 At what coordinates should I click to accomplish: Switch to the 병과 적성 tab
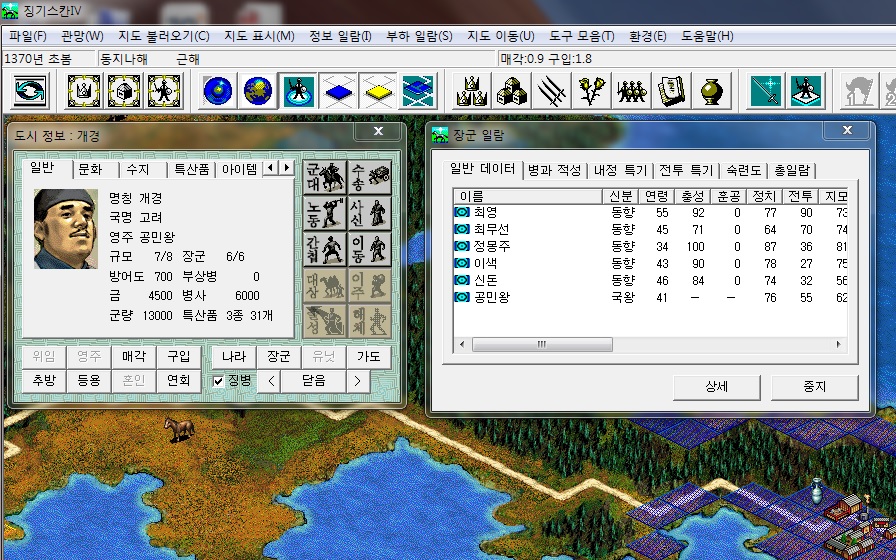(x=554, y=170)
